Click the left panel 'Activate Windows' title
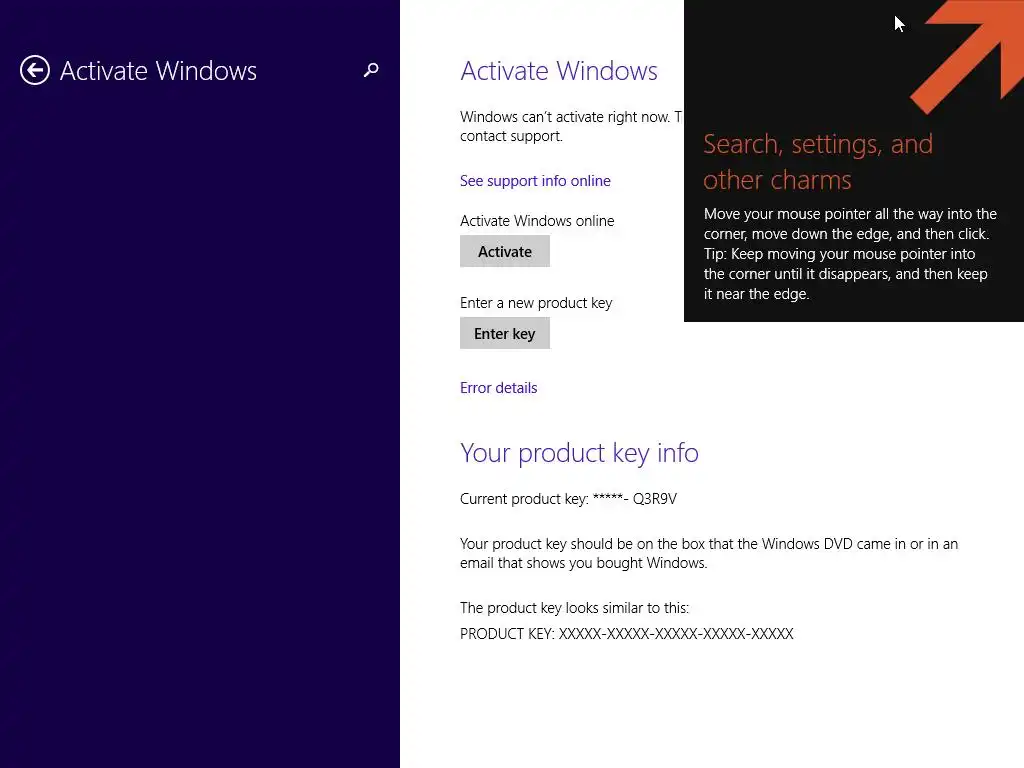 (158, 71)
